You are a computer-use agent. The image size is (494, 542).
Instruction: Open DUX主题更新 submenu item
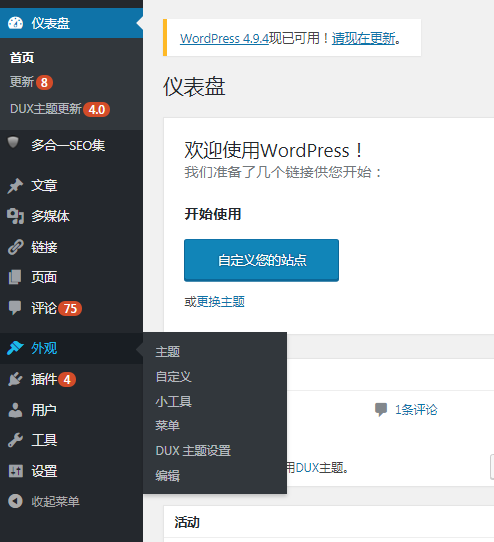(60, 109)
